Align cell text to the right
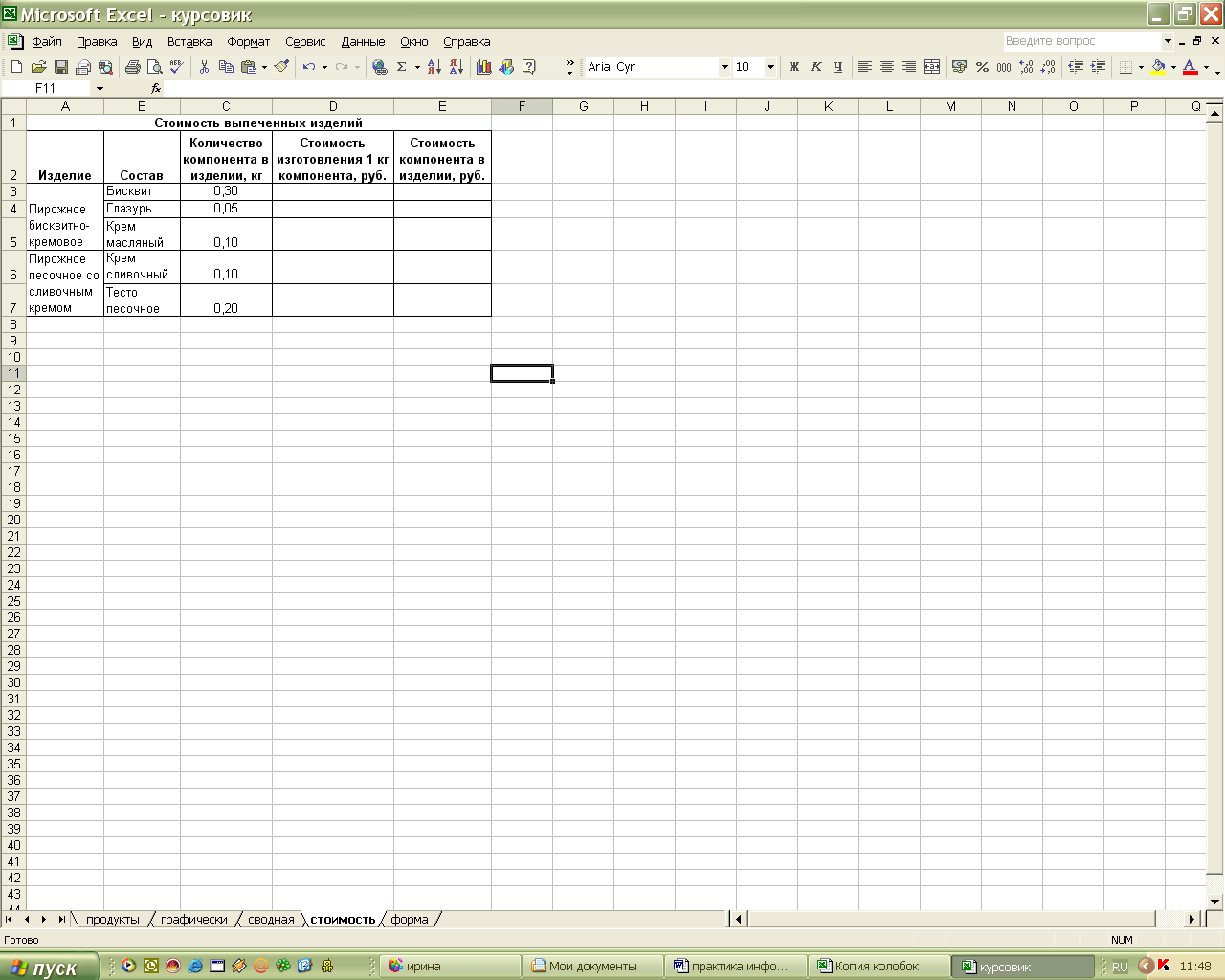This screenshot has height=980, width=1225. [909, 67]
